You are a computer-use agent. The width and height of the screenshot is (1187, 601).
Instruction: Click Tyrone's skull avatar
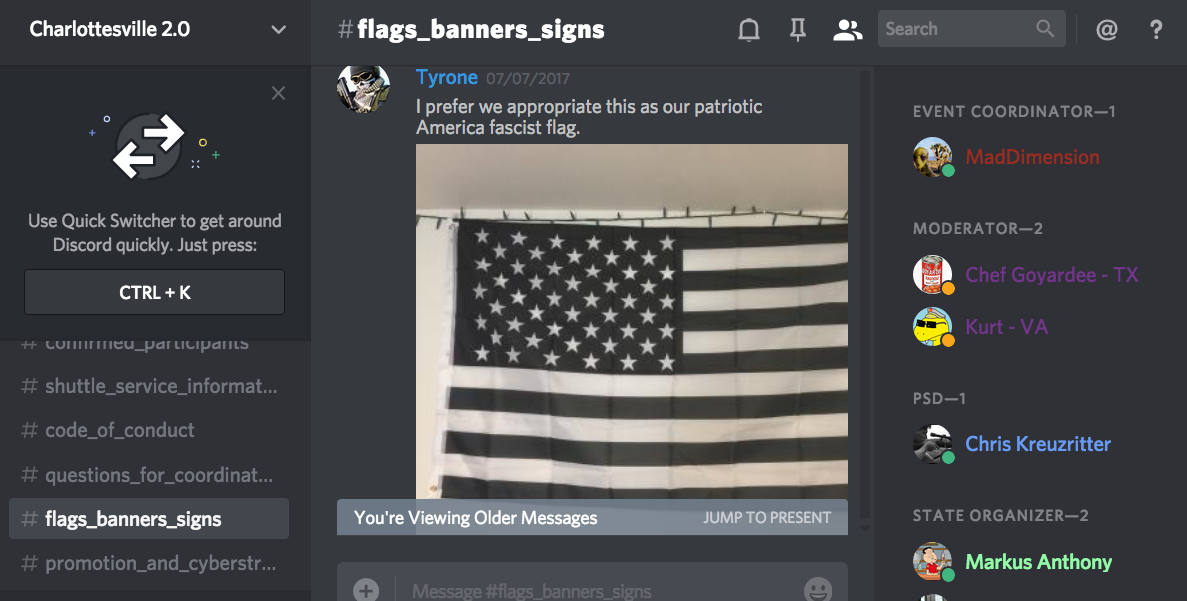pos(363,88)
